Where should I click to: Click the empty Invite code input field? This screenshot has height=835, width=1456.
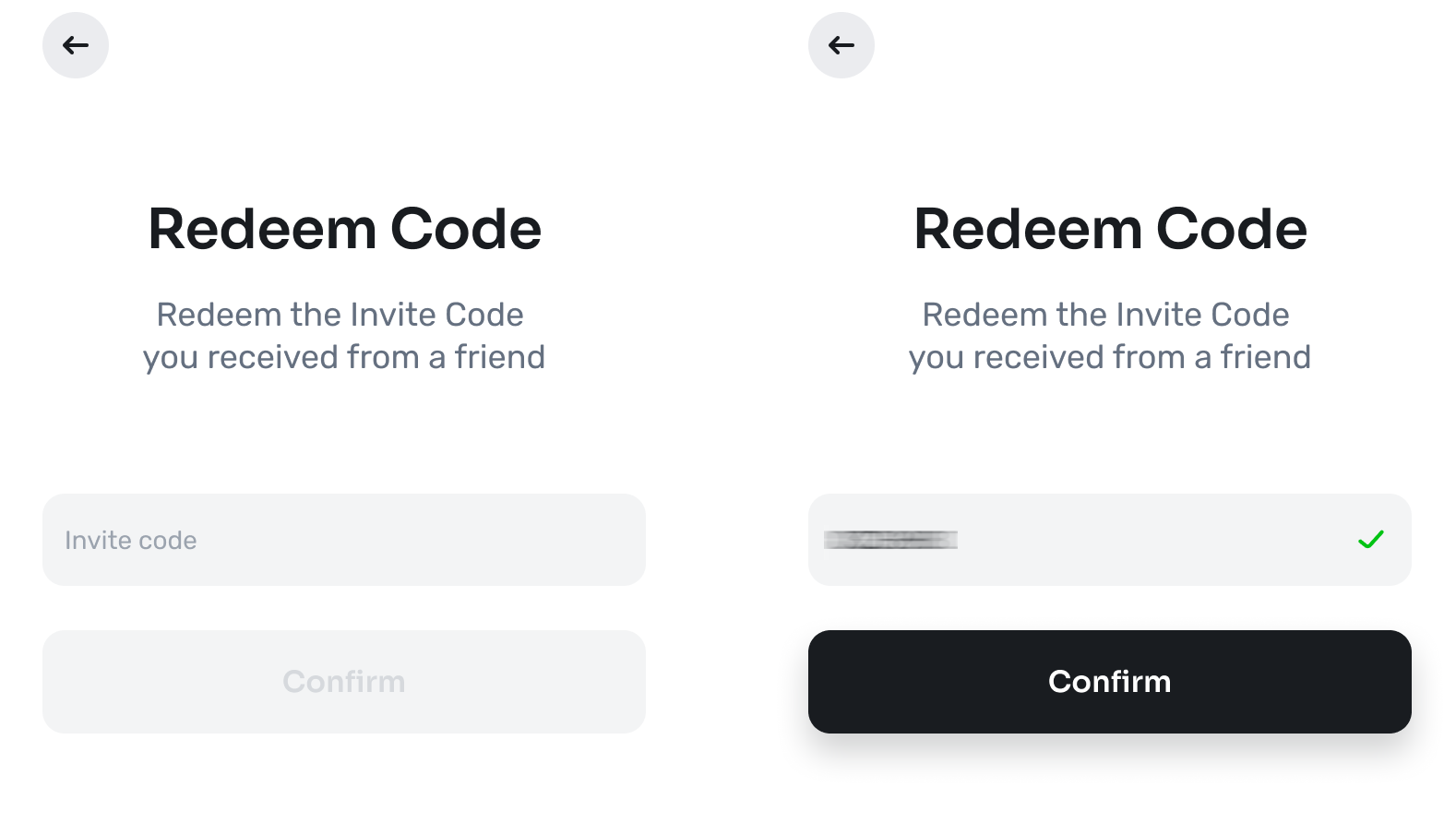tap(343, 540)
